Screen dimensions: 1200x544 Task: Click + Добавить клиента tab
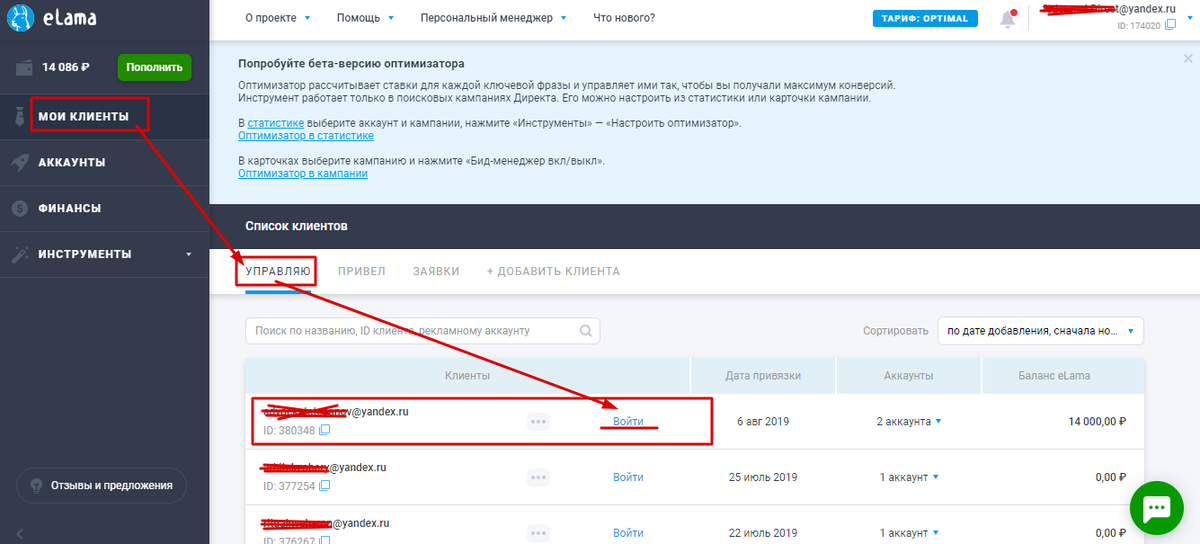pos(553,271)
